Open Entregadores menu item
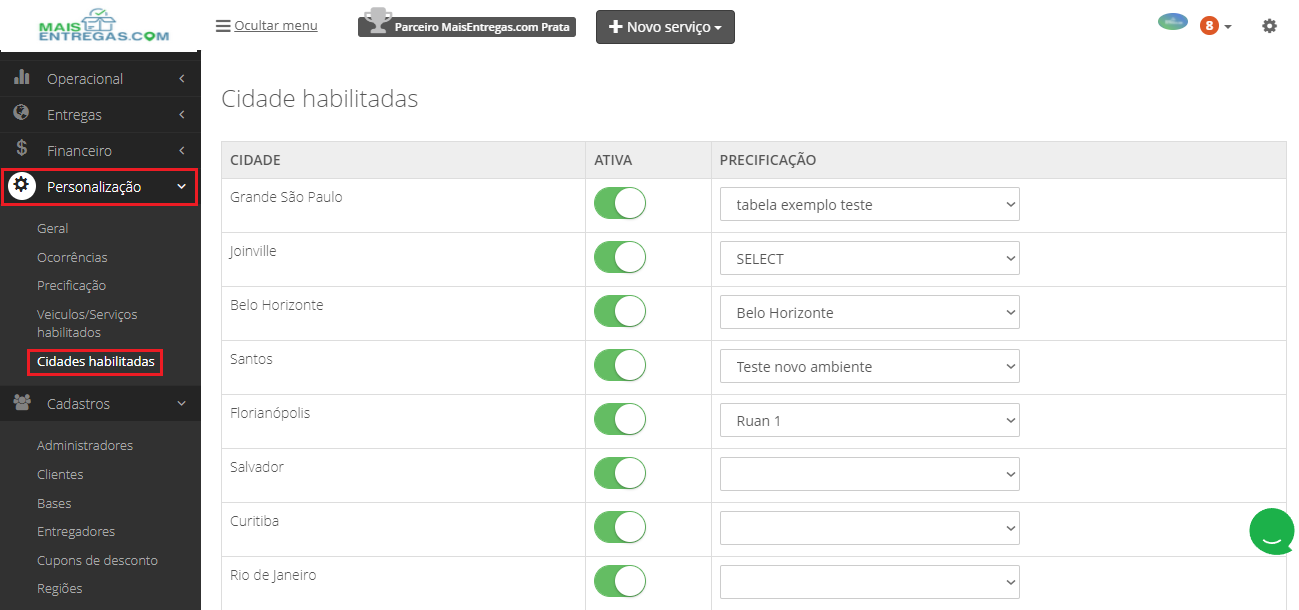Viewport: 1299px width, 610px height. [76, 531]
